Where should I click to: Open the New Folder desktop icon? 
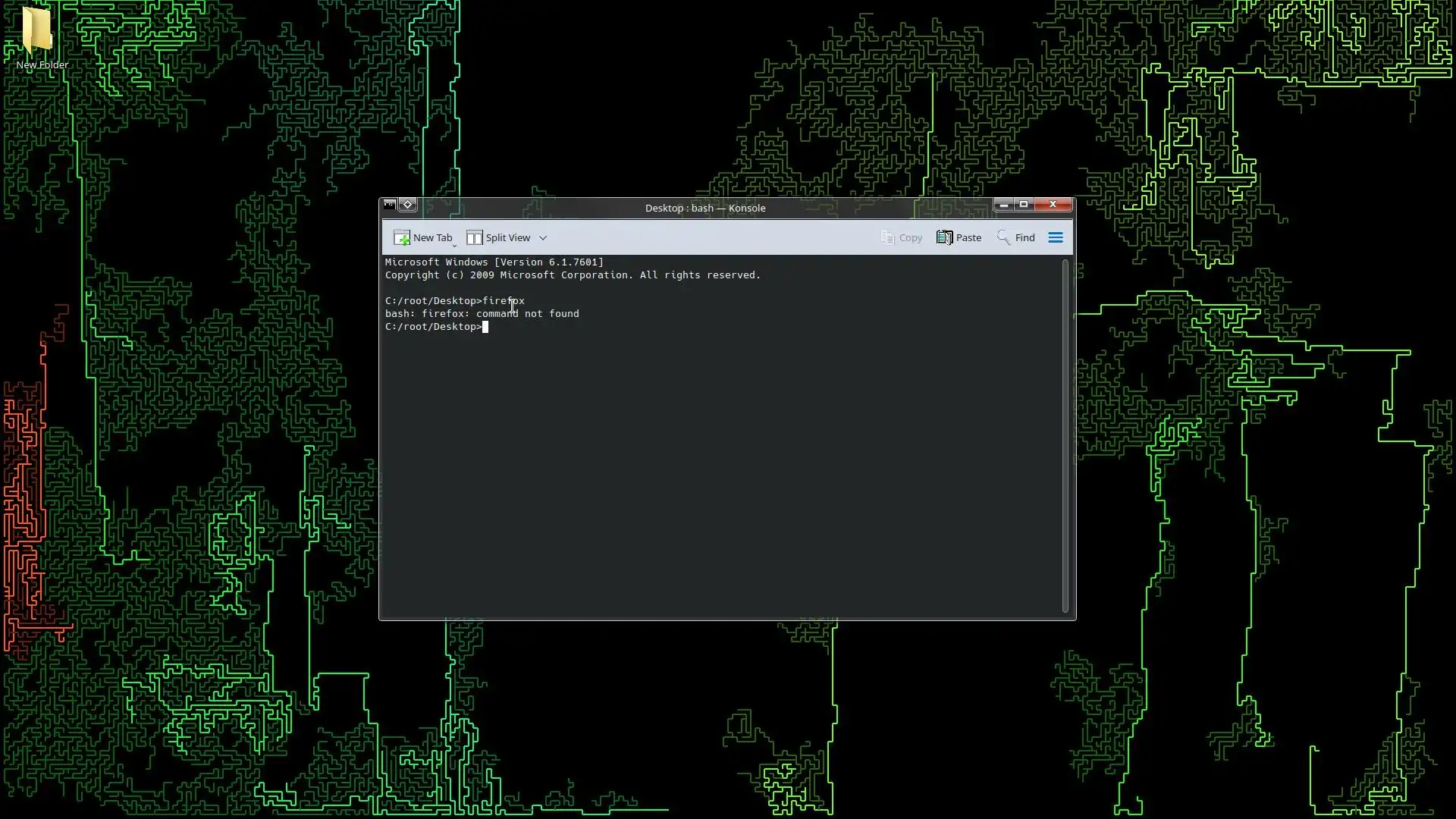click(37, 32)
